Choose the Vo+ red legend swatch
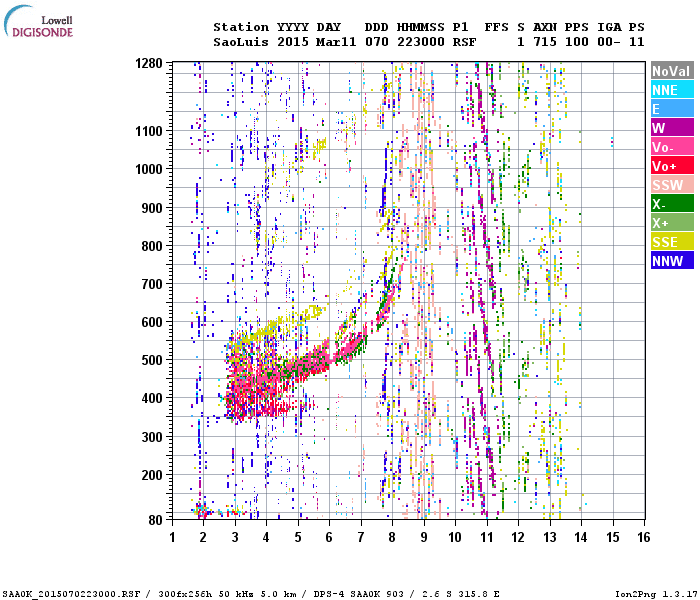The height and width of the screenshot is (600, 700). (x=672, y=166)
